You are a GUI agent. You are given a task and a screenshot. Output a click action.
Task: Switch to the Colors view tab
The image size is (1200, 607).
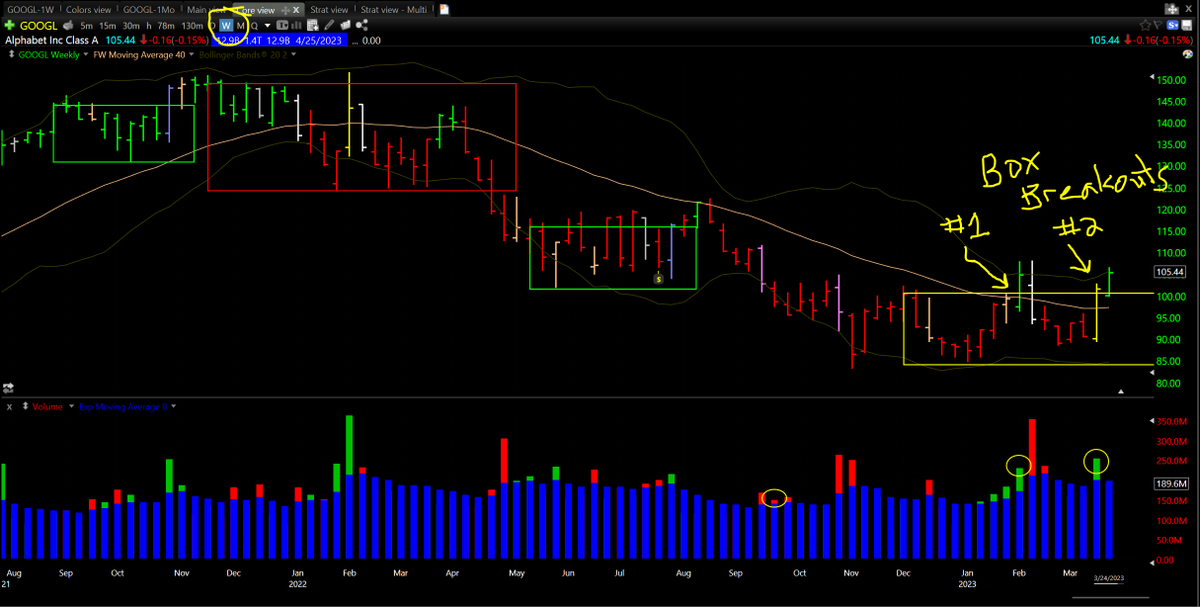point(88,9)
